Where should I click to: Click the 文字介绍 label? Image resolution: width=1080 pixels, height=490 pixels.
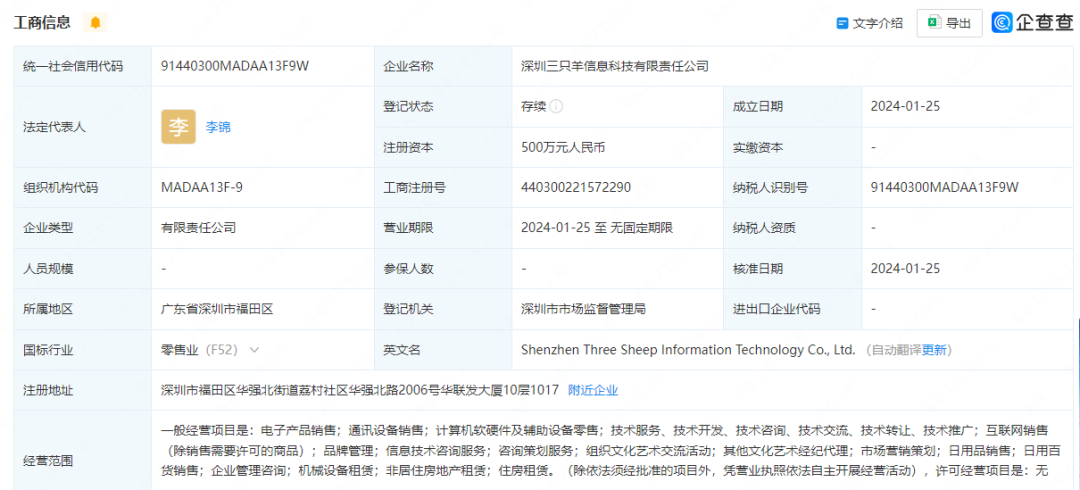(878, 23)
